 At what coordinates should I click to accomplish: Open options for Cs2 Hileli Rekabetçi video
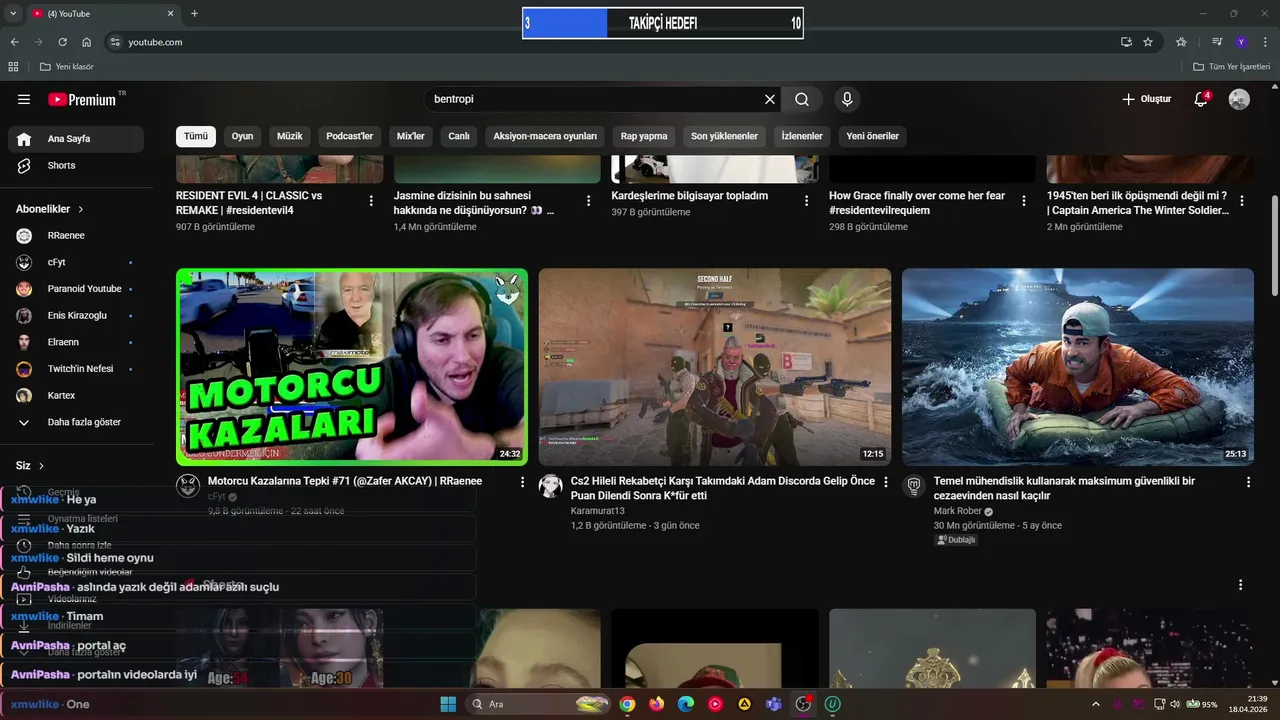pyautogui.click(x=885, y=482)
